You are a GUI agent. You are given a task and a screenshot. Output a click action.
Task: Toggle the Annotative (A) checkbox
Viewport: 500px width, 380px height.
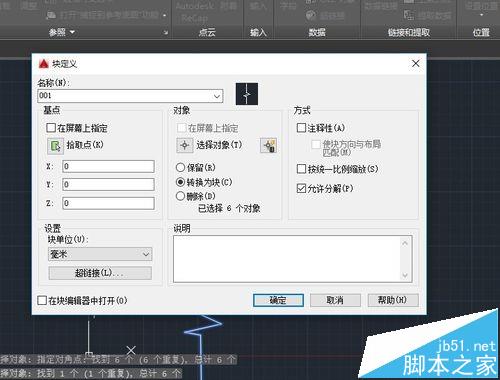coord(301,128)
